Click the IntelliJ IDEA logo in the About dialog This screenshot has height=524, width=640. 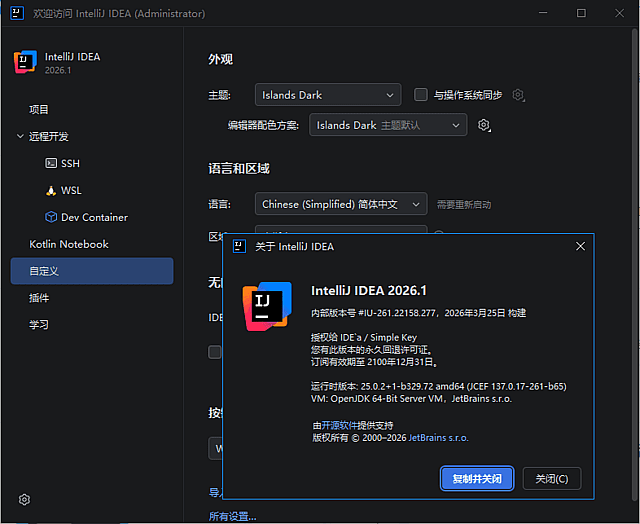(x=267, y=305)
